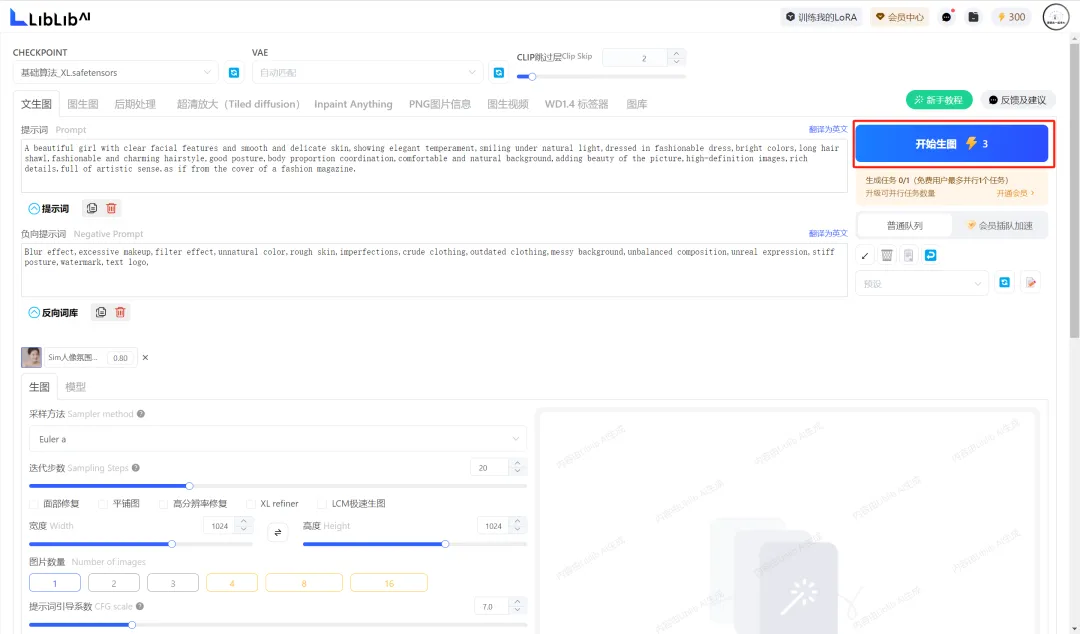Delete the positive prompt with trash icon
This screenshot has height=634, width=1080.
tap(111, 208)
